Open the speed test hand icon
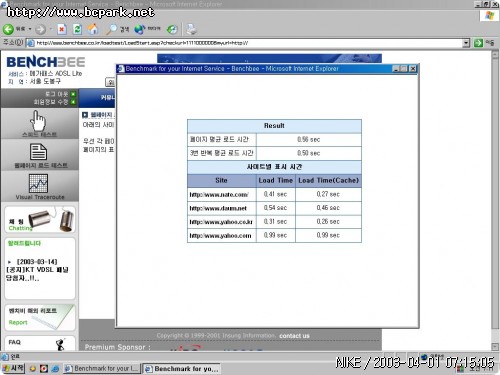500x375 pixels. [39, 121]
